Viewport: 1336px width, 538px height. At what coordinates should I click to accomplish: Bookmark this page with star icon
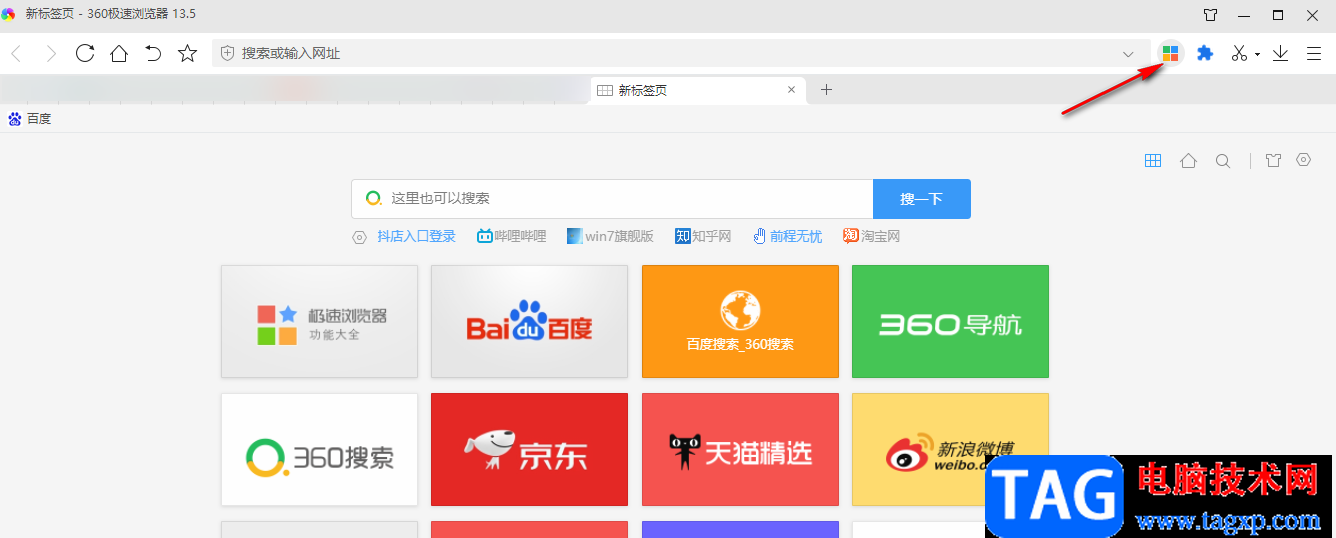coord(187,54)
